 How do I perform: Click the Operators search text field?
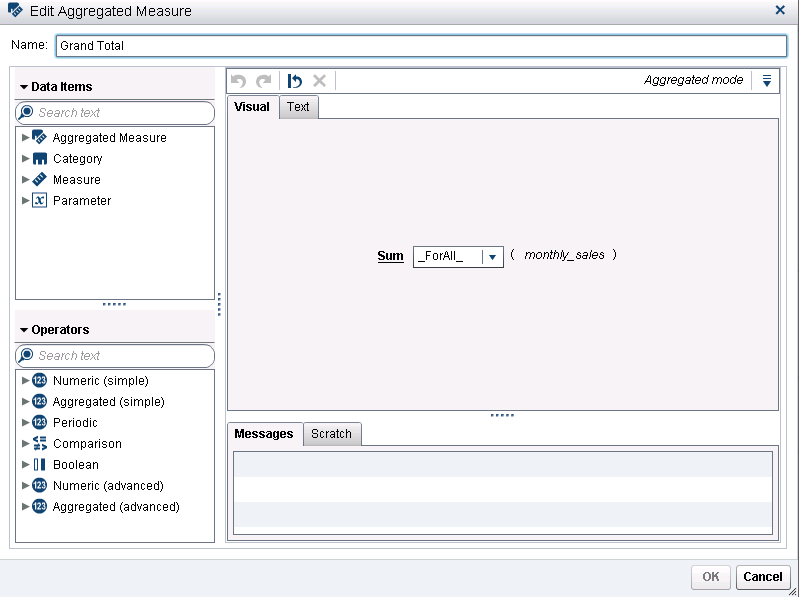tap(115, 356)
